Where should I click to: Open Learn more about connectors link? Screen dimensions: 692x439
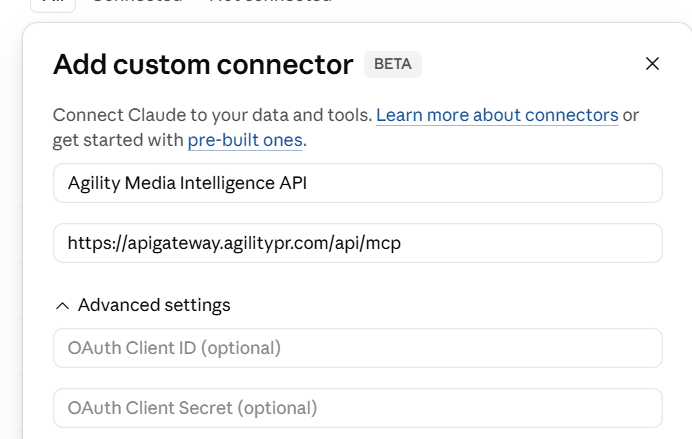click(497, 115)
